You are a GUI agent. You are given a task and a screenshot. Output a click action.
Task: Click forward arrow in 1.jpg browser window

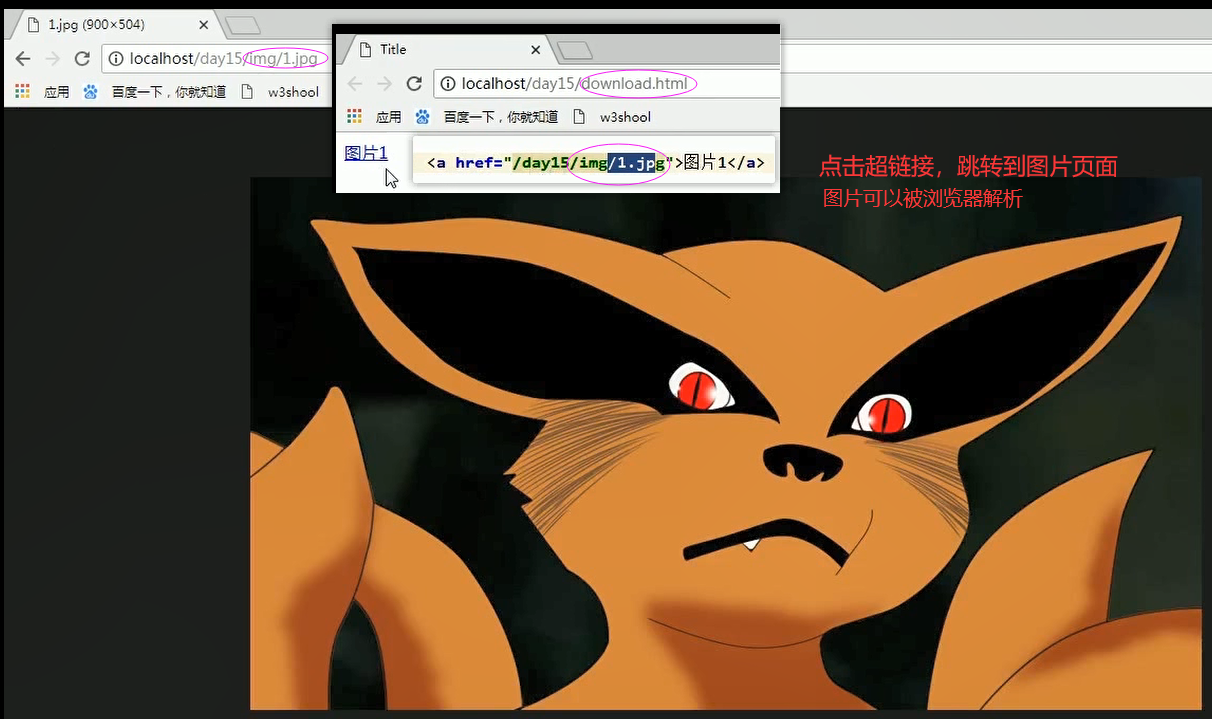pyautogui.click(x=53, y=59)
